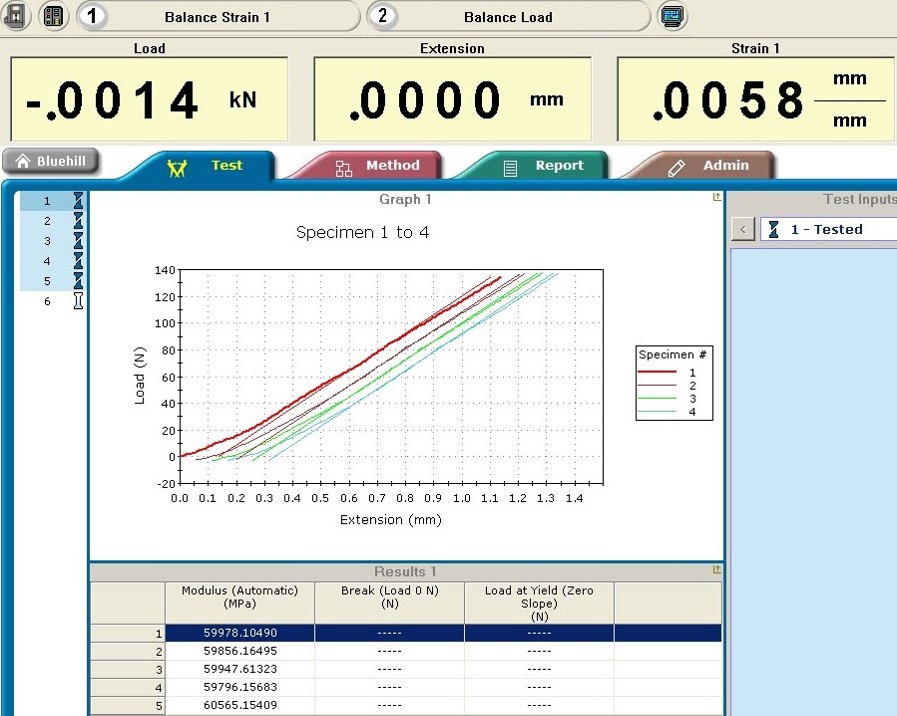Open the Admin tab
Screen dimensions: 897x716
click(711, 166)
